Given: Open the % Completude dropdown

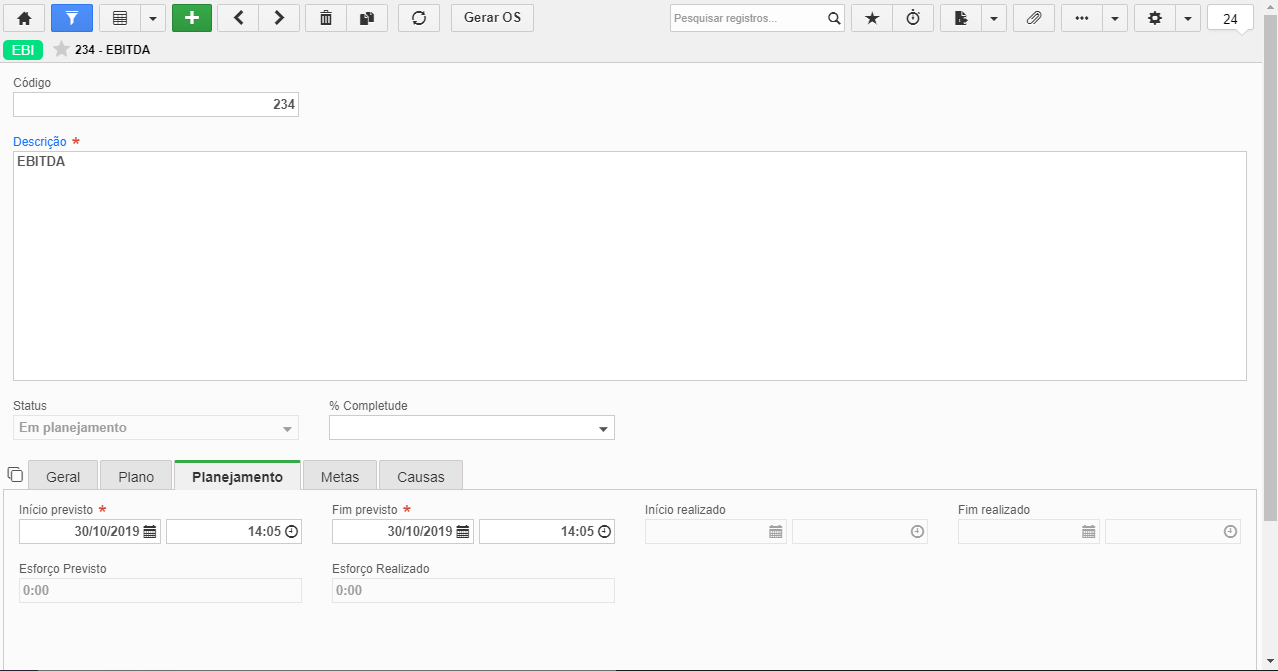Looking at the screenshot, I should (472, 428).
